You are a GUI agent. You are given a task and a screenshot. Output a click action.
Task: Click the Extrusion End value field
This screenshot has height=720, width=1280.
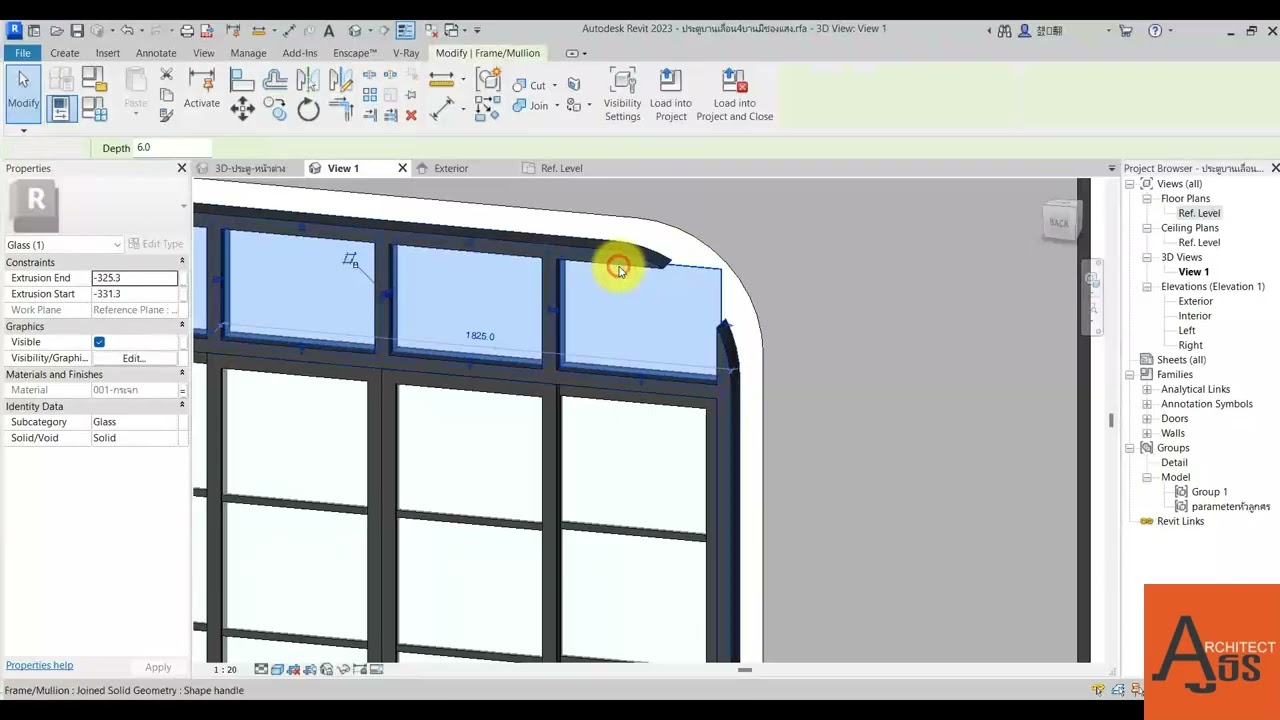(x=134, y=278)
